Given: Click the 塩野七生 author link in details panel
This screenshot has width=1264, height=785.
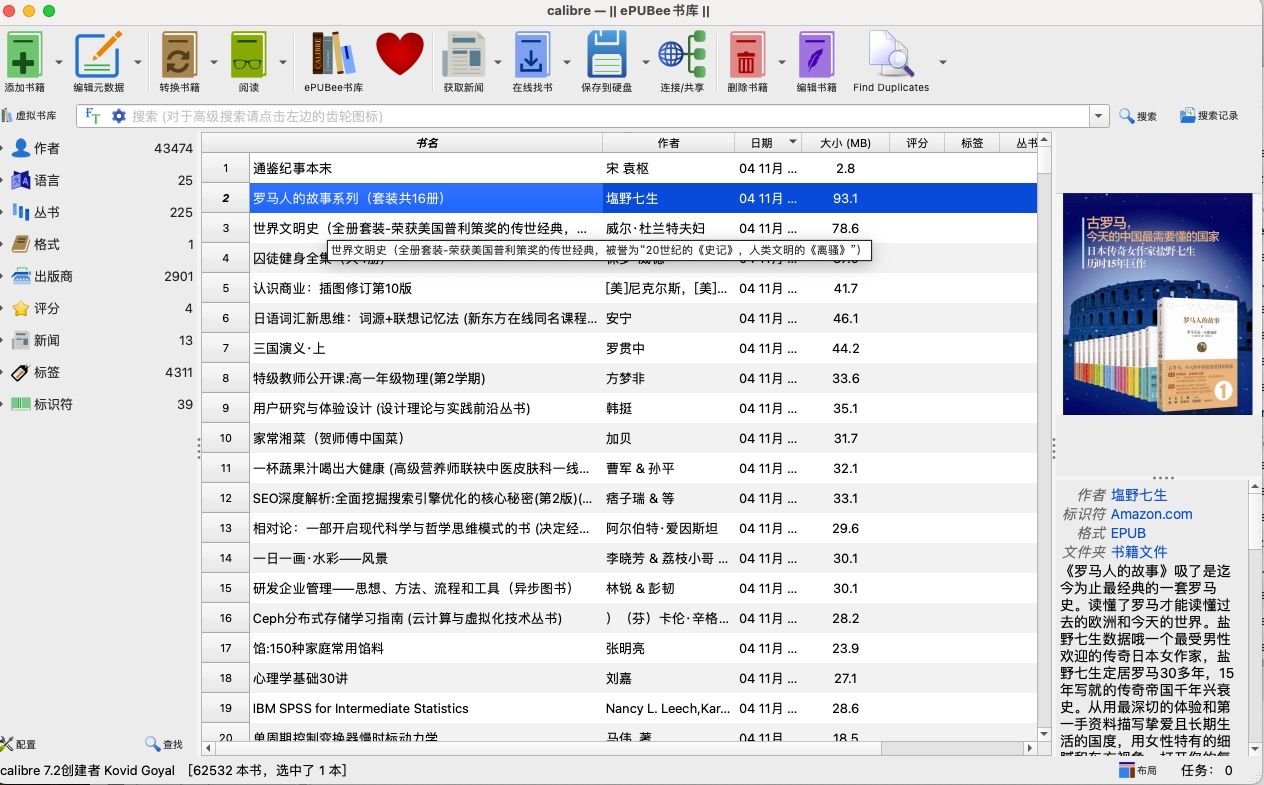Looking at the screenshot, I should pos(1139,495).
